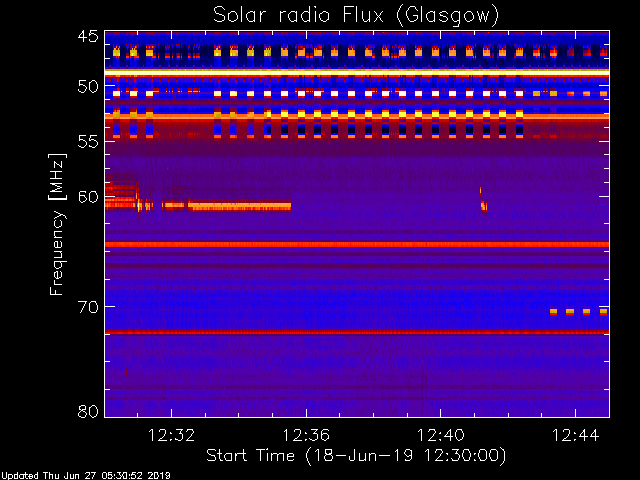Click the long yellow burst near 60 MHz

tap(240, 207)
